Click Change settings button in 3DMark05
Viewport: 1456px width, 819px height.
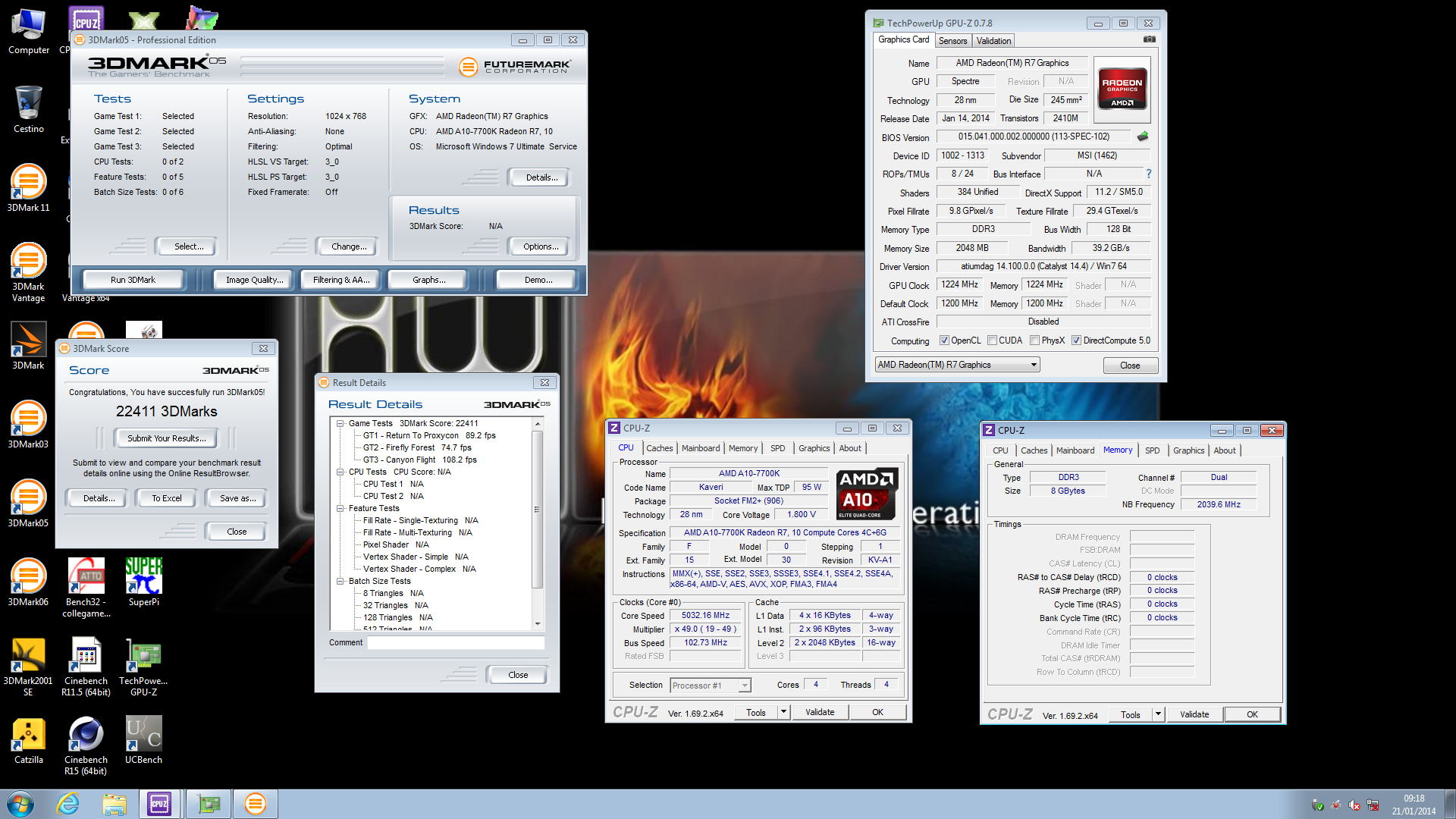click(x=349, y=246)
